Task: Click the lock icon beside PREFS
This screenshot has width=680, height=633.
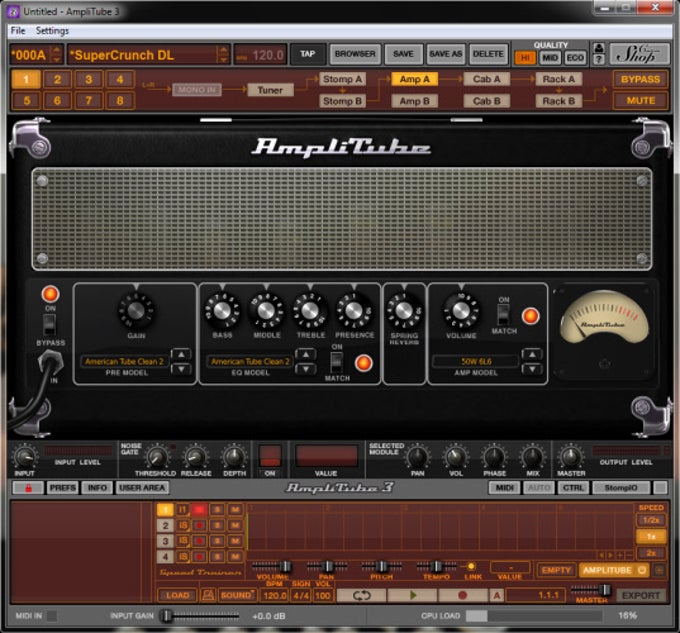Action: (28, 488)
